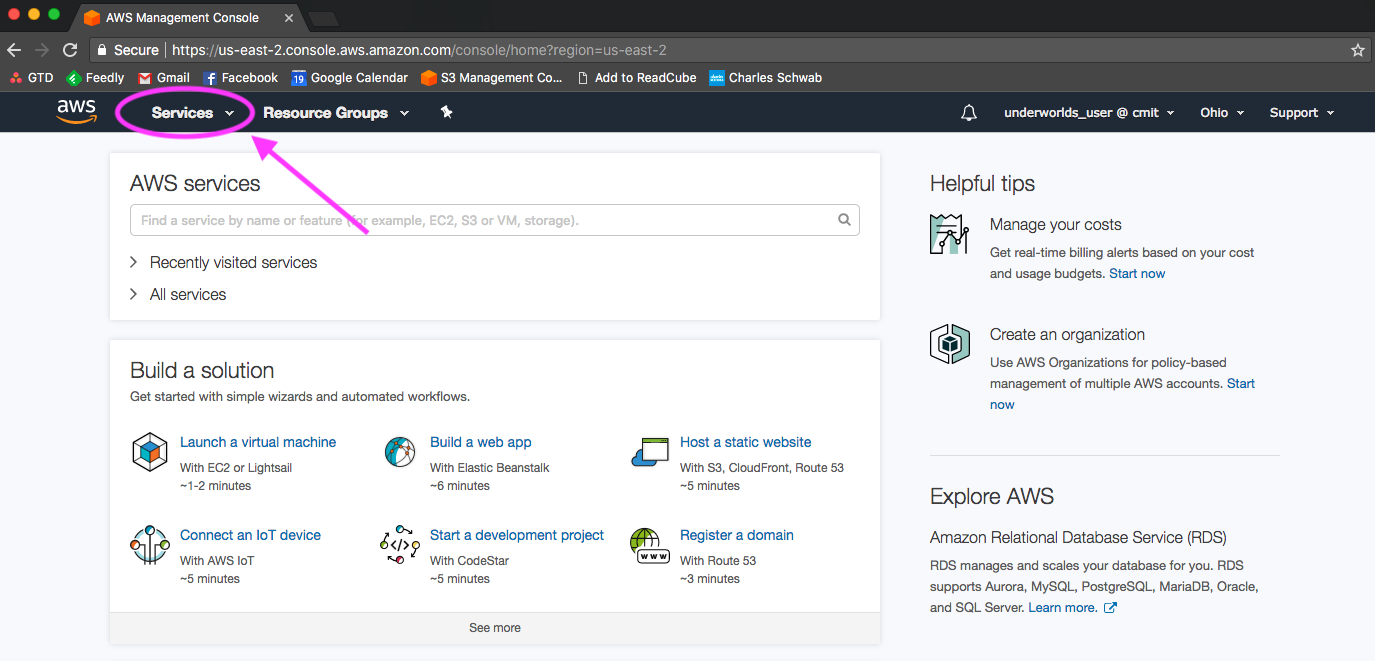Click the With EC2 or Lightsail text
Viewport: 1375px width, 661px height.
(236, 467)
